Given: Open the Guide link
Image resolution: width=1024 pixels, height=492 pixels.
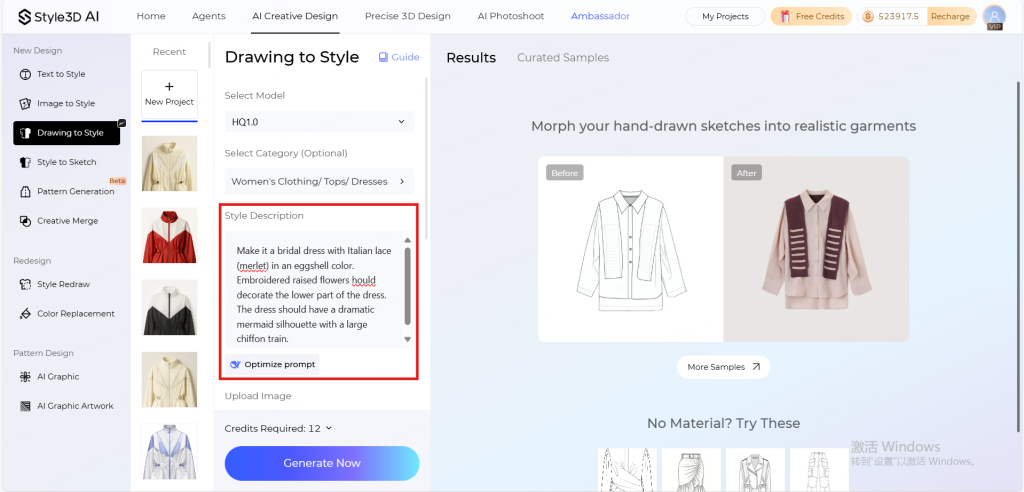Looking at the screenshot, I should coord(399,57).
